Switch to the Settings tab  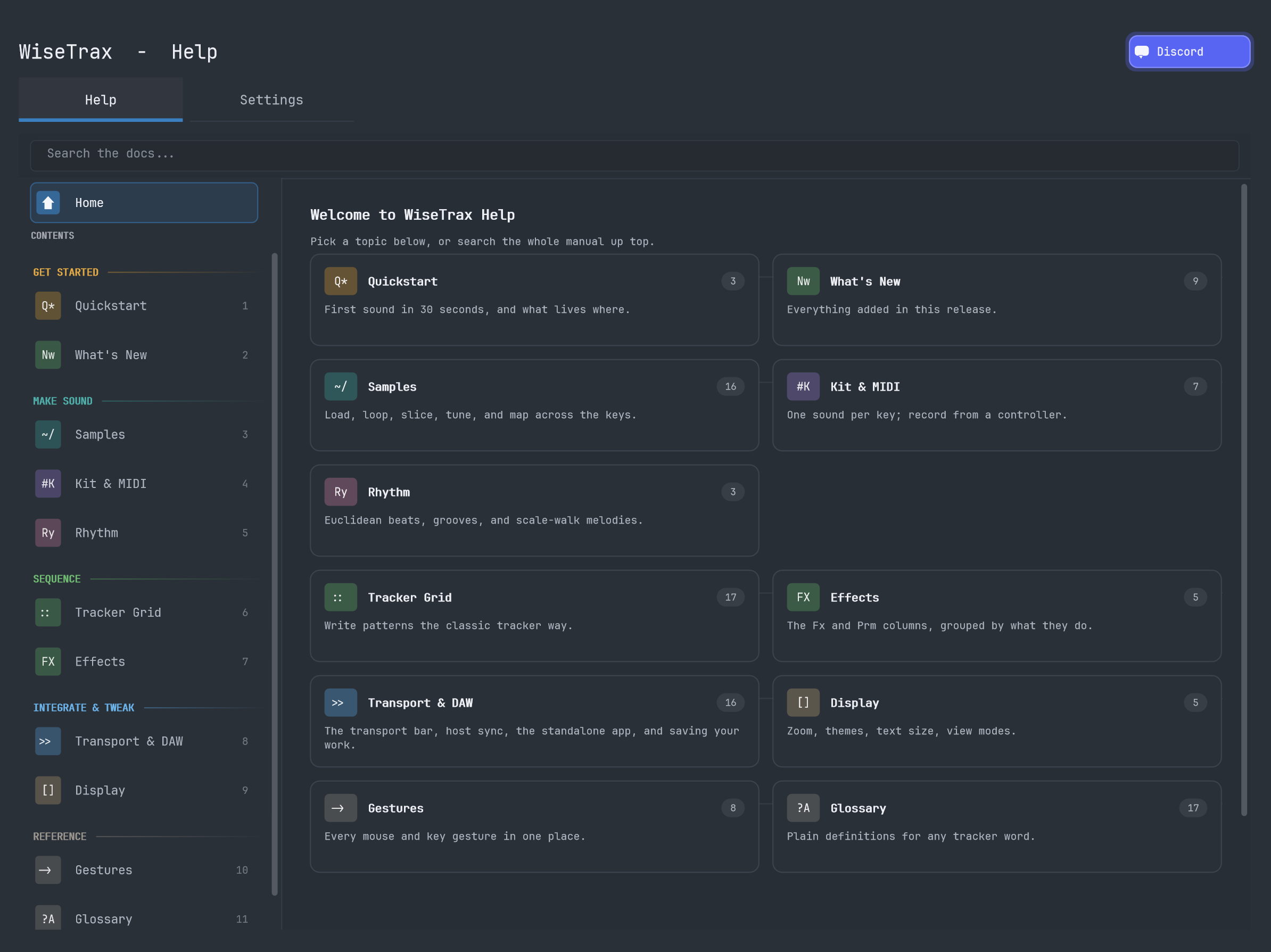click(271, 100)
